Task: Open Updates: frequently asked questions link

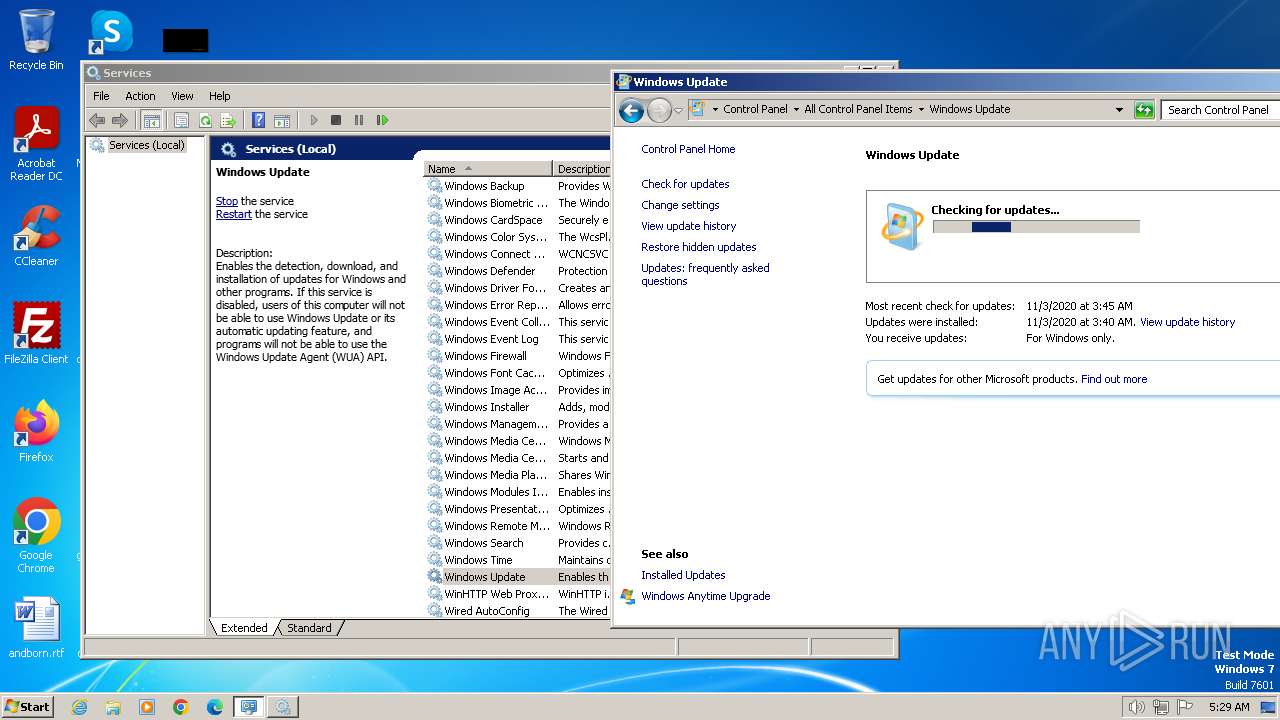Action: [x=705, y=274]
